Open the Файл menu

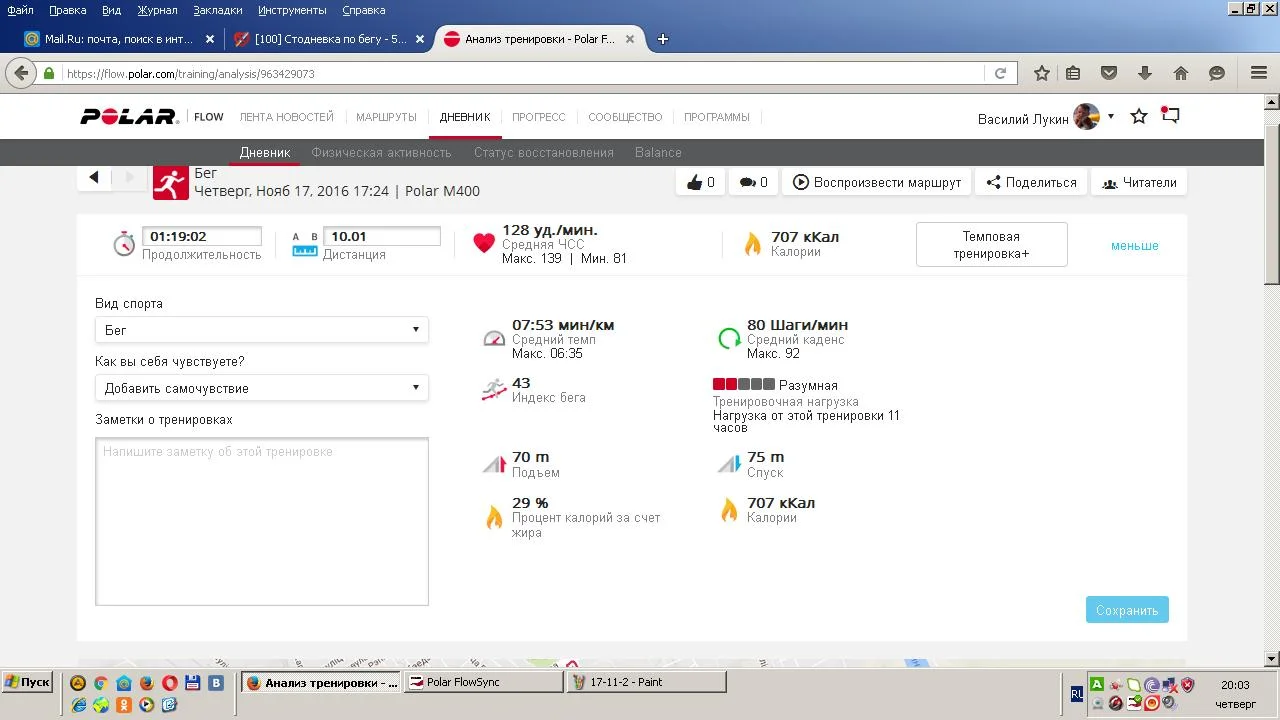20,10
